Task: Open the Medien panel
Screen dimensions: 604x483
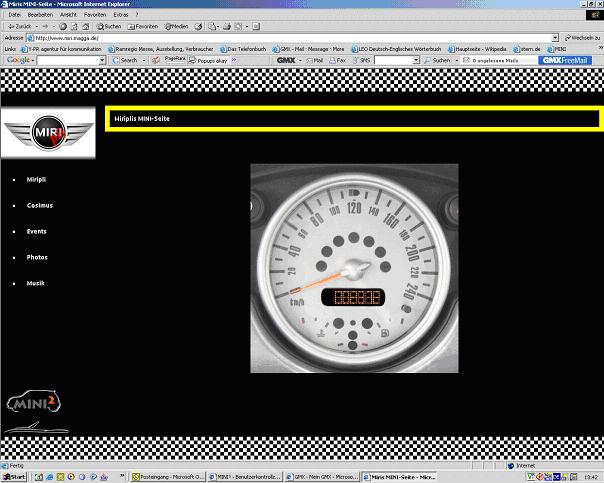Action: coord(177,26)
